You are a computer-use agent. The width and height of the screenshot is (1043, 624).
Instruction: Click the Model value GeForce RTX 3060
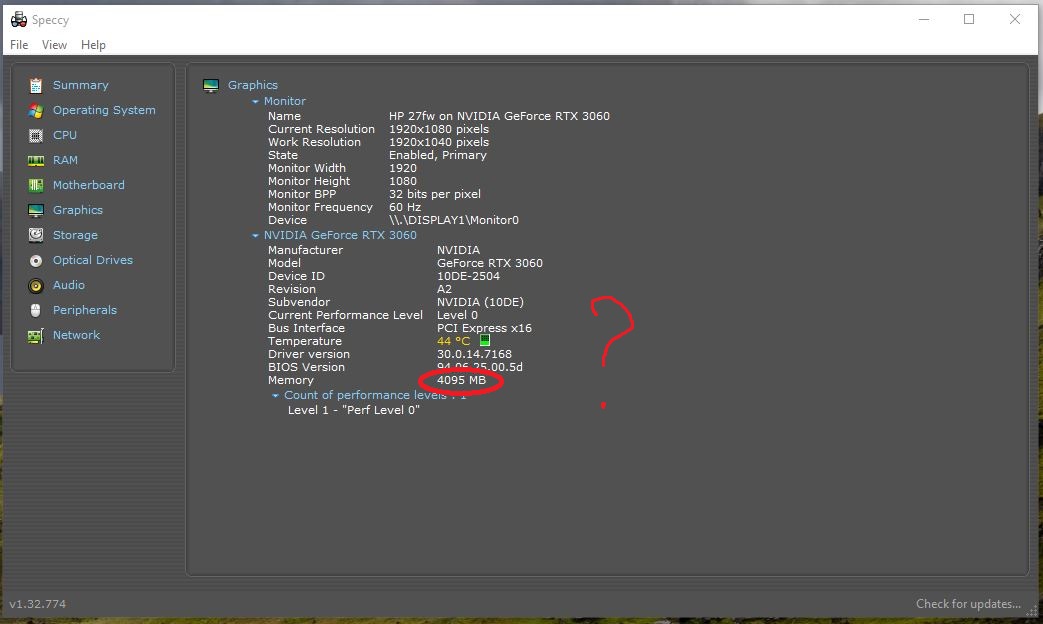(x=490, y=263)
